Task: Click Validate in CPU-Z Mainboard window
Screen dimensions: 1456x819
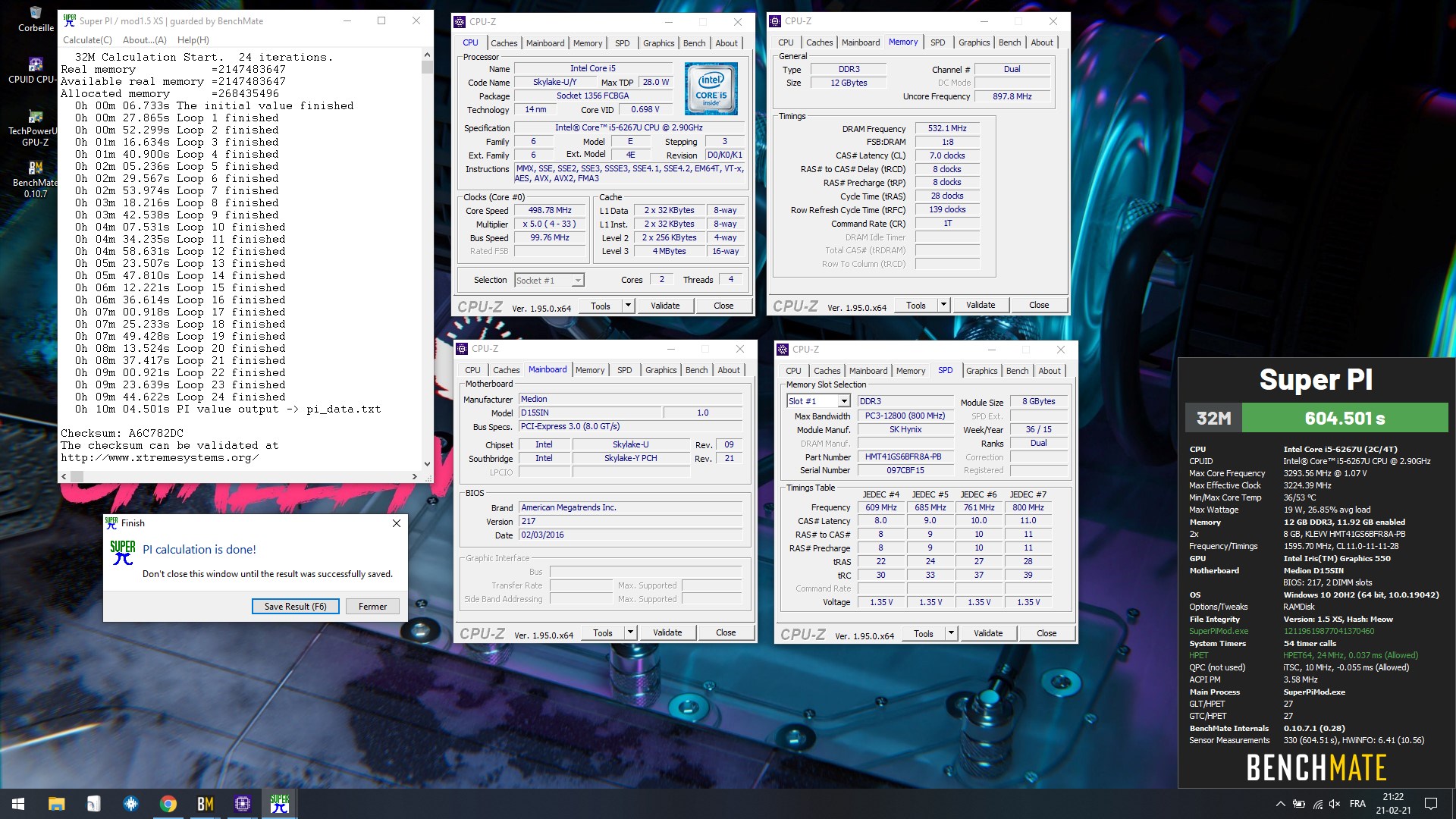Action: tap(667, 632)
